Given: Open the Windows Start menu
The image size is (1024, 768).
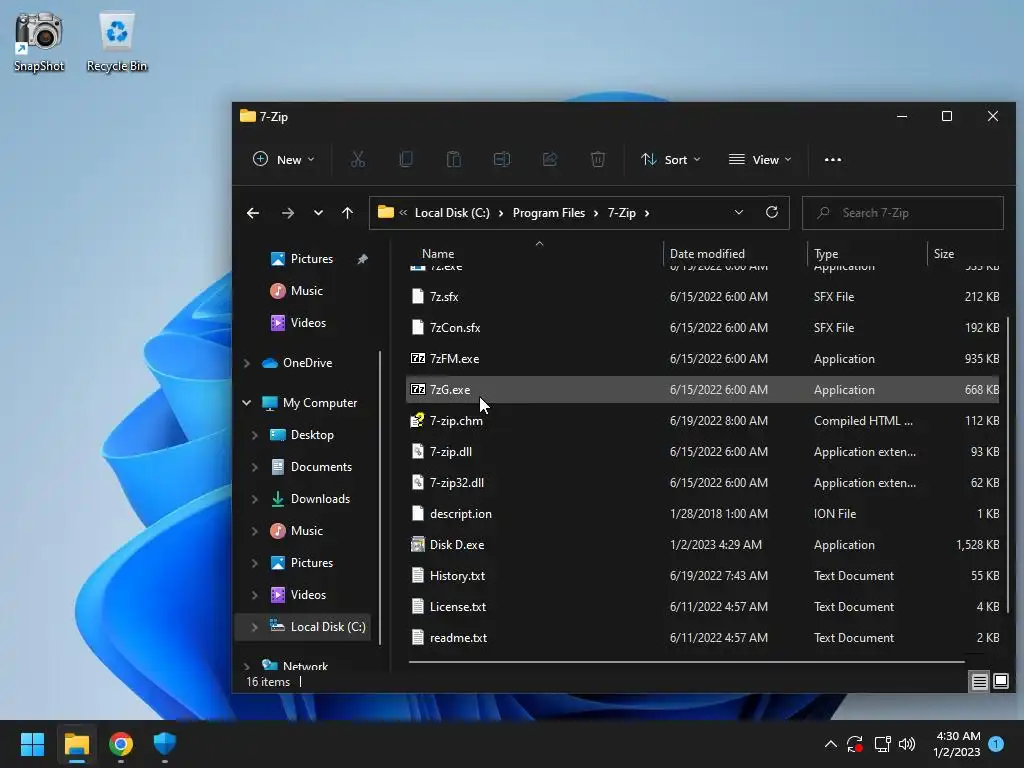Looking at the screenshot, I should (32, 744).
